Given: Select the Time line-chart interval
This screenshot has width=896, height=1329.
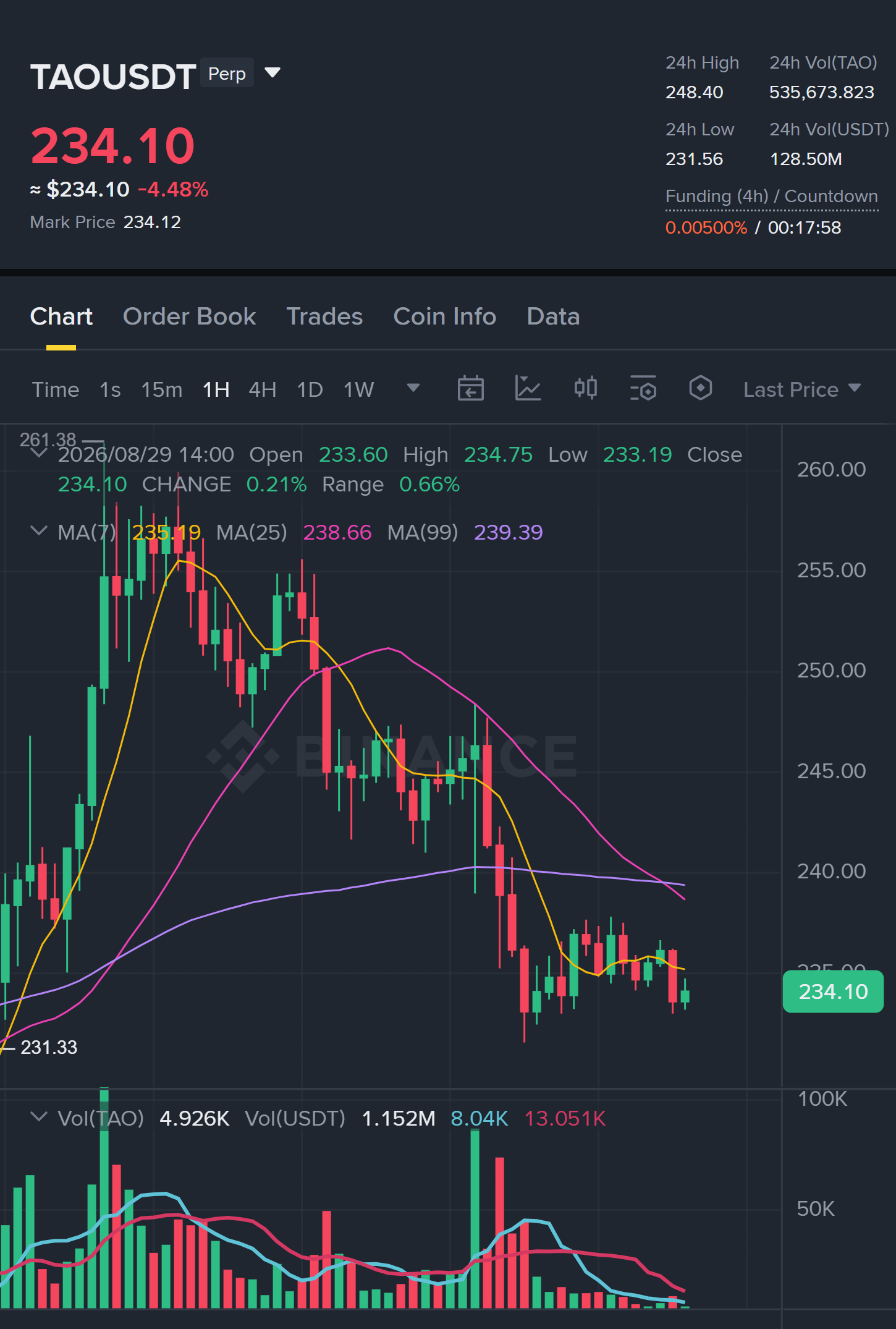Looking at the screenshot, I should [56, 389].
